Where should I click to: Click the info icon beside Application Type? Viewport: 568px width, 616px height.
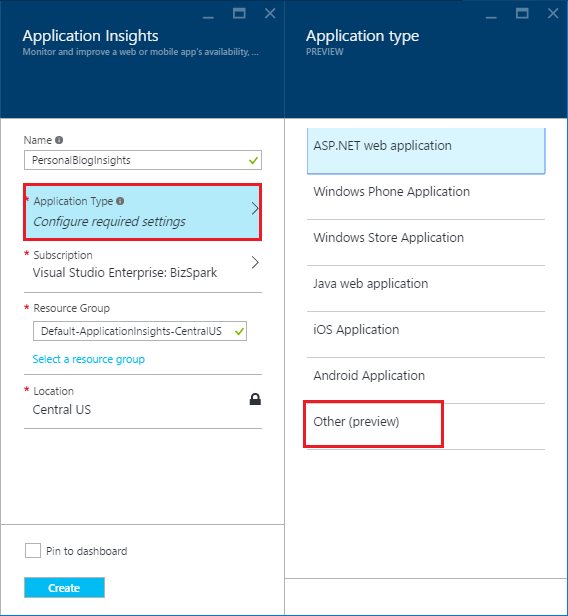tap(120, 201)
